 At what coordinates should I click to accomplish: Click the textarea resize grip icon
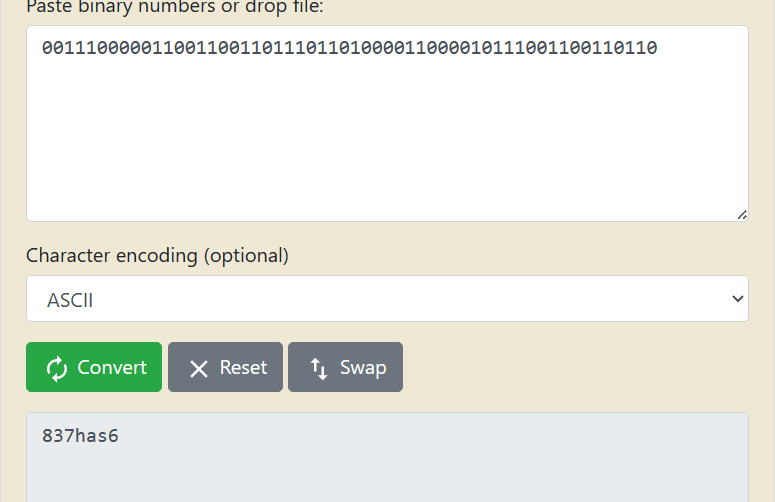tap(742, 215)
